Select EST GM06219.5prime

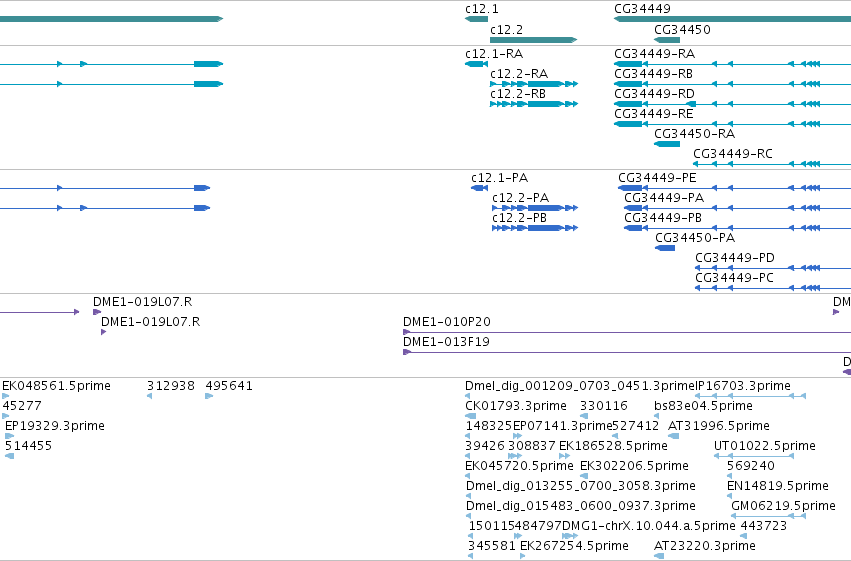783,507
